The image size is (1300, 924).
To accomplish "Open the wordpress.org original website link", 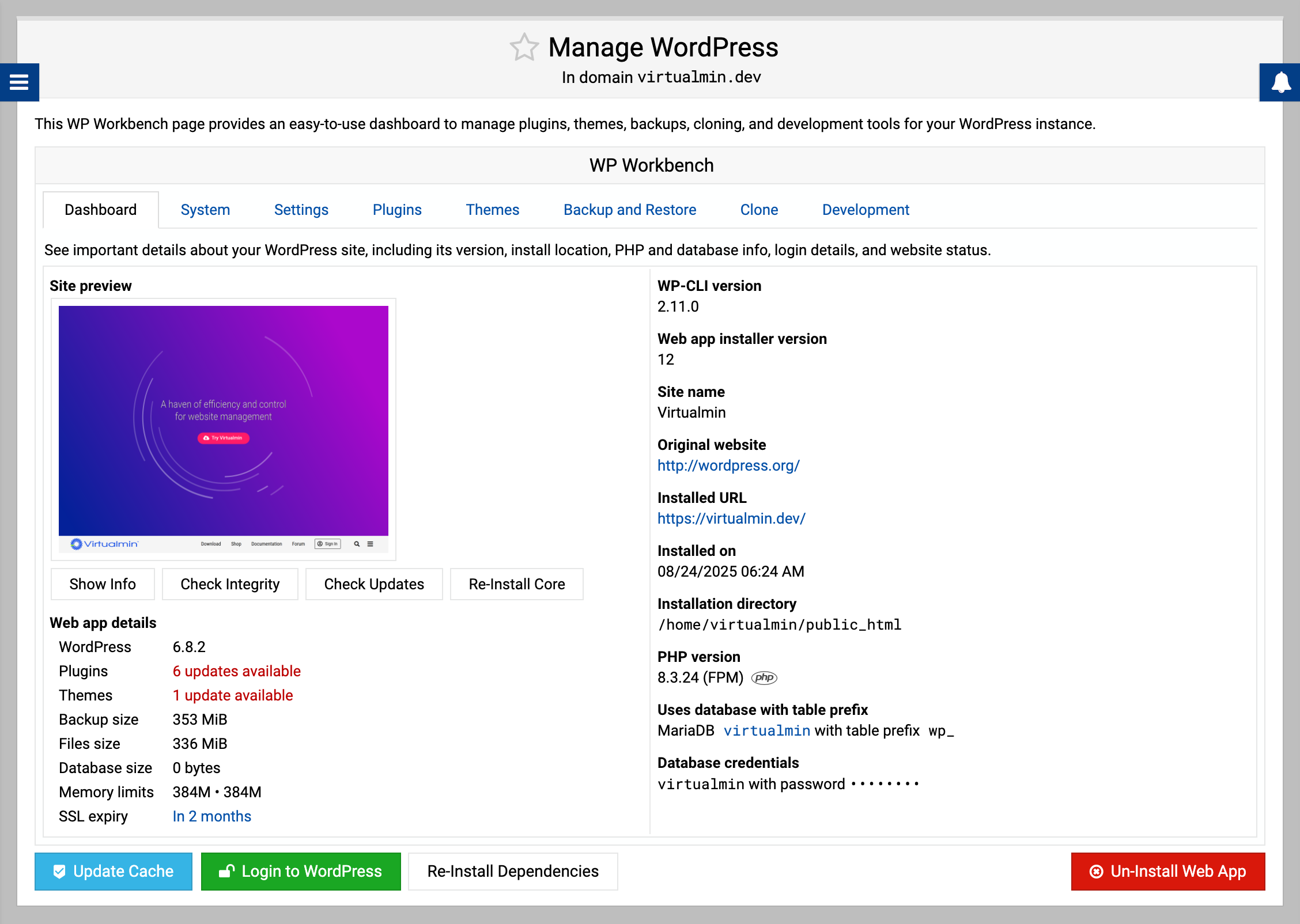I will [x=728, y=465].
